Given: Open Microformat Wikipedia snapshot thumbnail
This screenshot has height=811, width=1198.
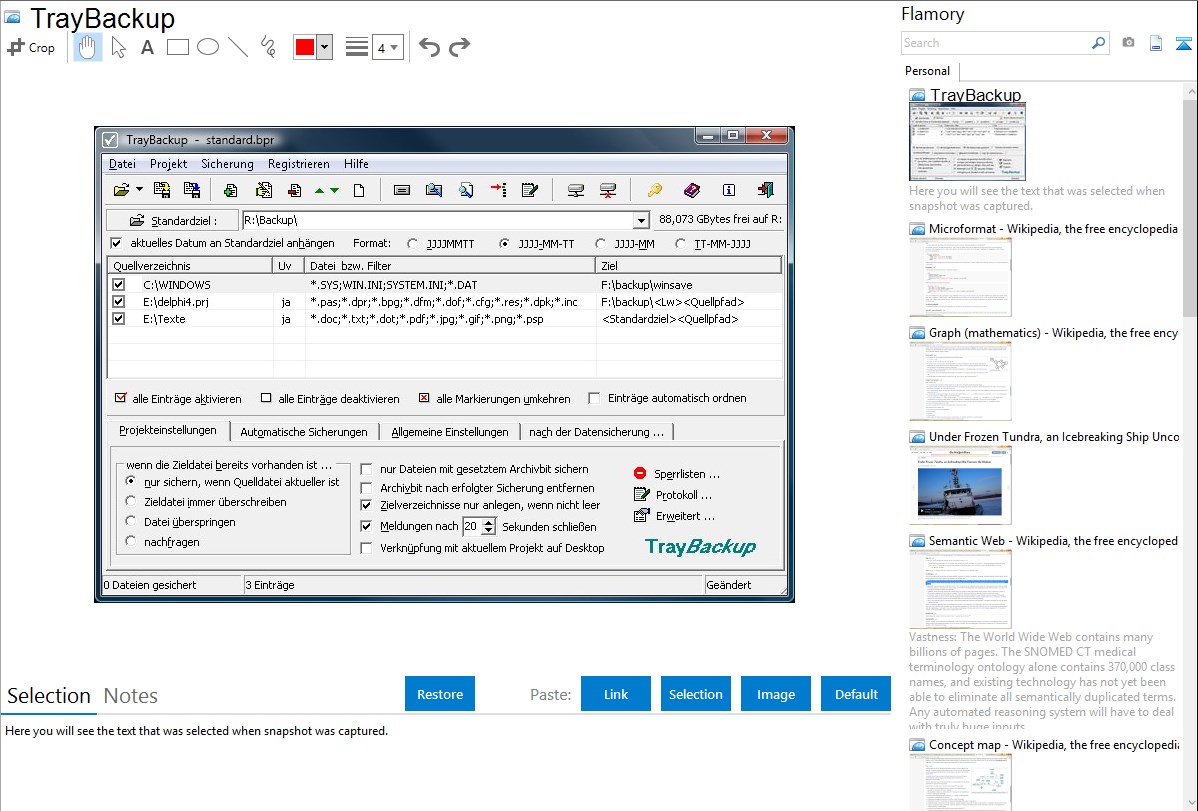Looking at the screenshot, I should tap(960, 277).
